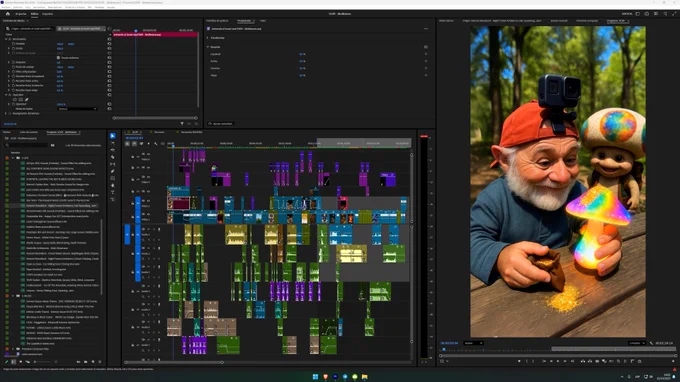Open the Importar tab
Screen dimensions: 680x382
point(21,14)
